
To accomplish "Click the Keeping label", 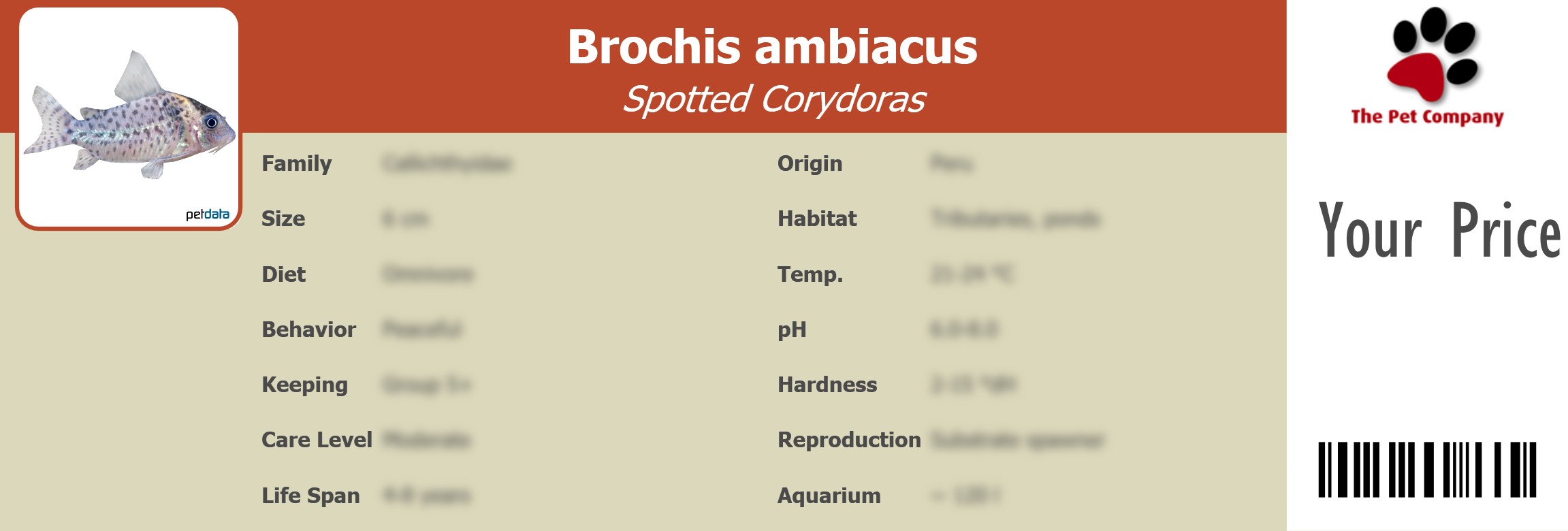I will pyautogui.click(x=304, y=385).
